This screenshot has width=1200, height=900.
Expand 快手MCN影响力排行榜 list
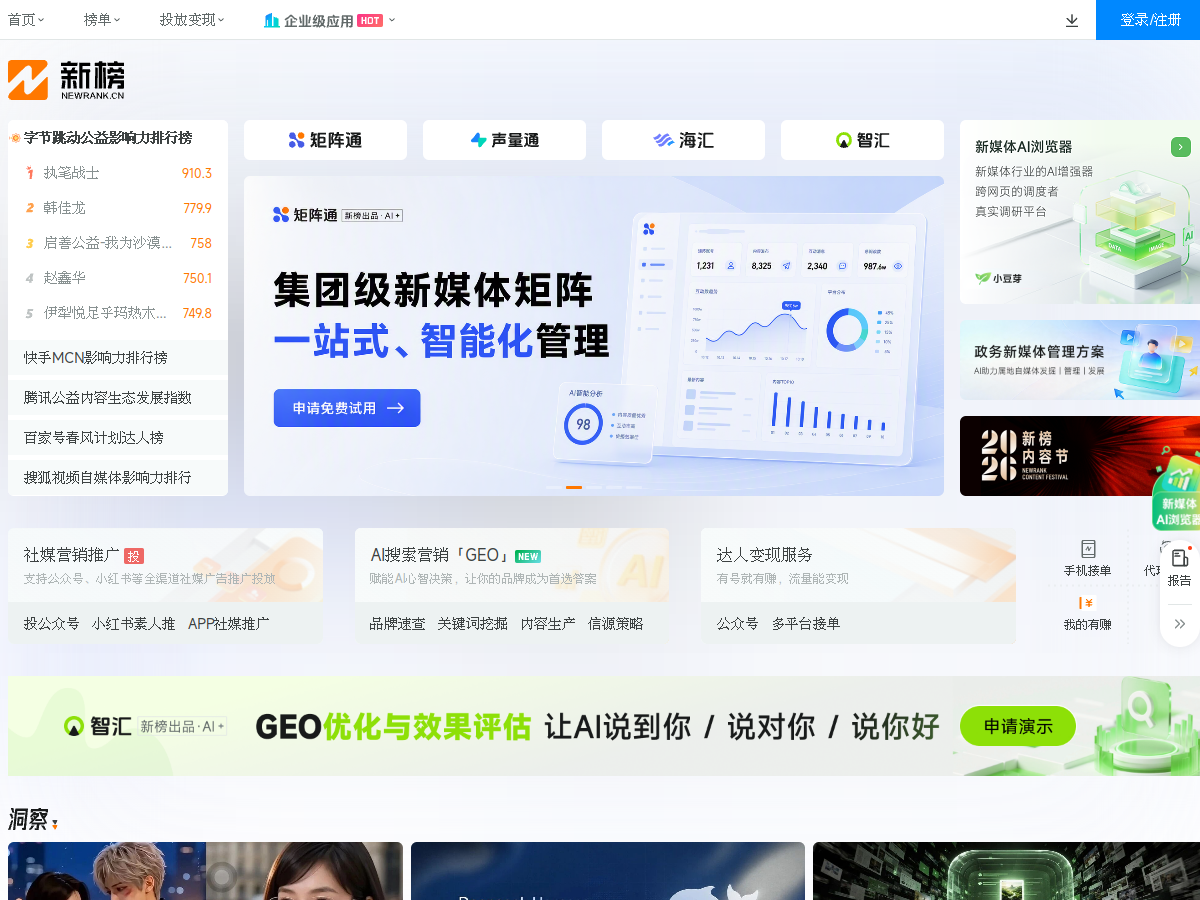click(118, 357)
